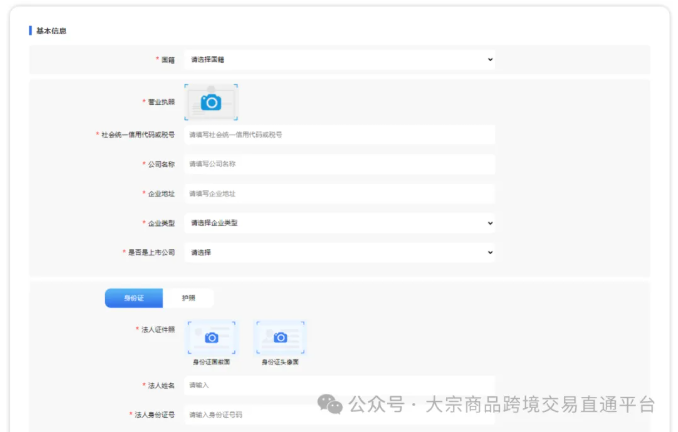Upload the 身份证头像面 photo

[x=280, y=338]
